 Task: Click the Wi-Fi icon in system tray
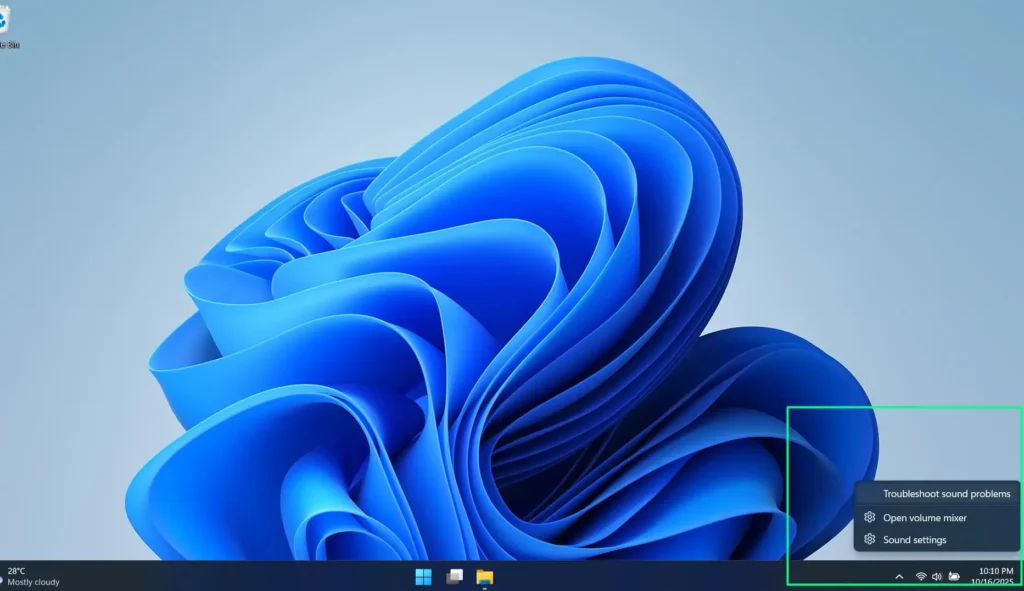click(921, 577)
